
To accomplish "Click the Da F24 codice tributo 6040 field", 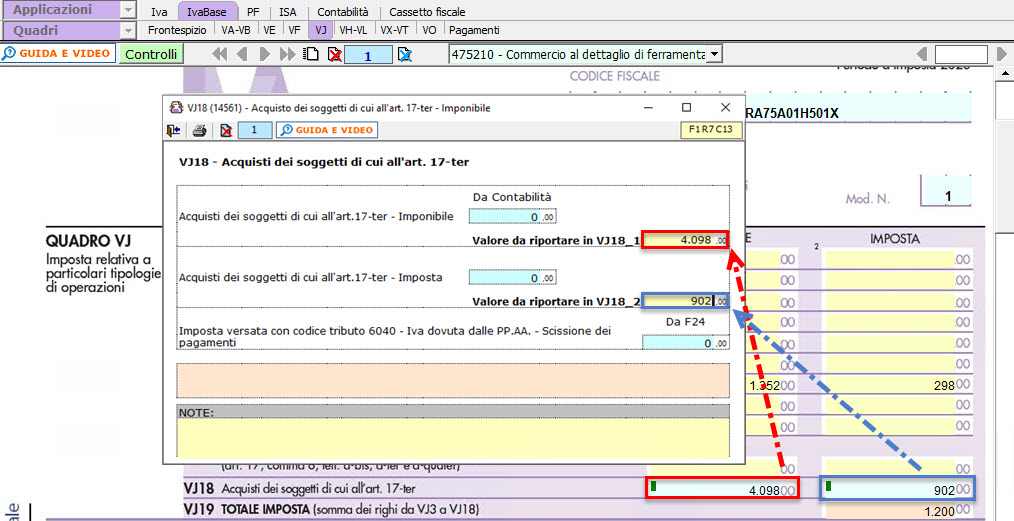I will (685, 342).
